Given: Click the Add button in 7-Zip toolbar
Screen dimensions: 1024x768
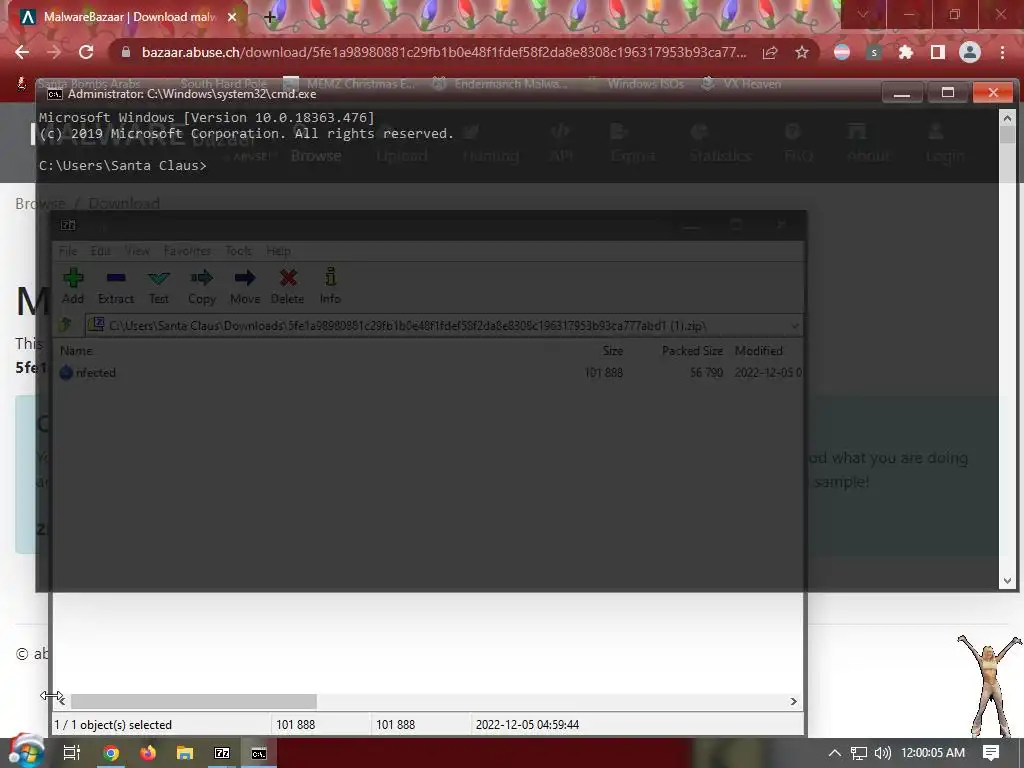Looking at the screenshot, I should 72,286.
